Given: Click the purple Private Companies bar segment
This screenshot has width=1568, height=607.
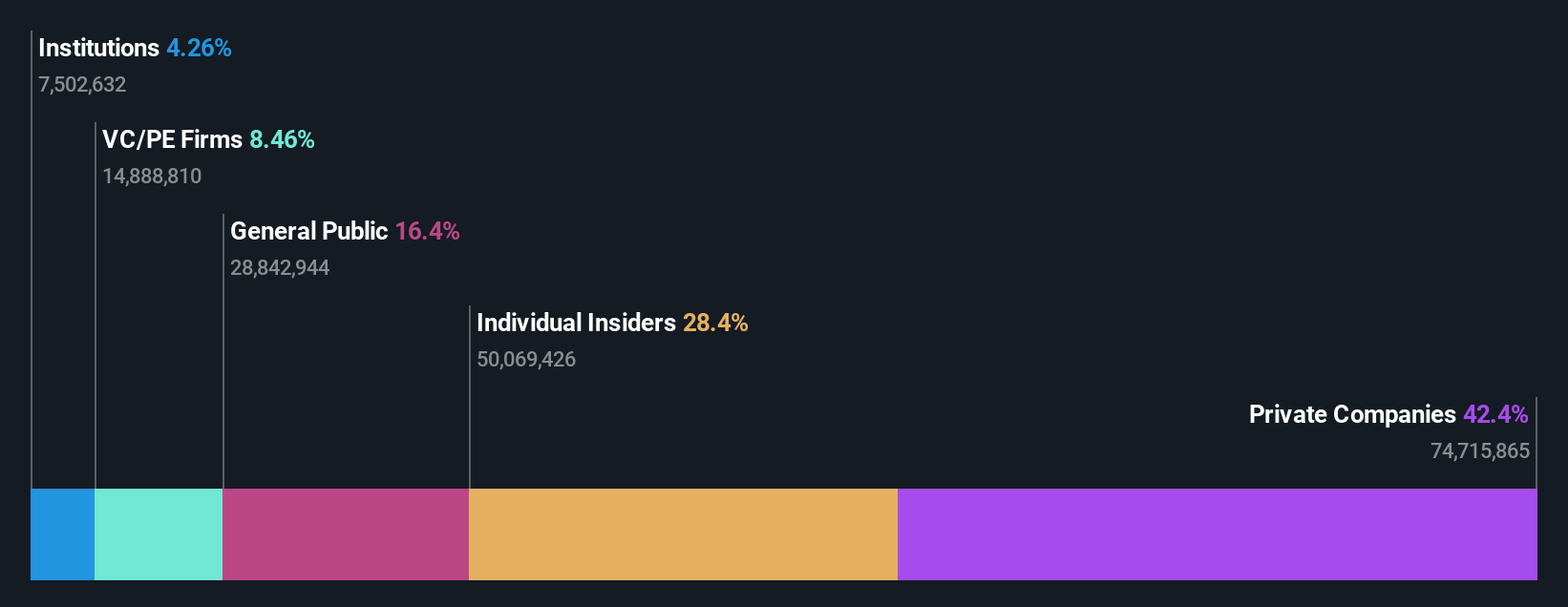Looking at the screenshot, I should coord(1218,534).
